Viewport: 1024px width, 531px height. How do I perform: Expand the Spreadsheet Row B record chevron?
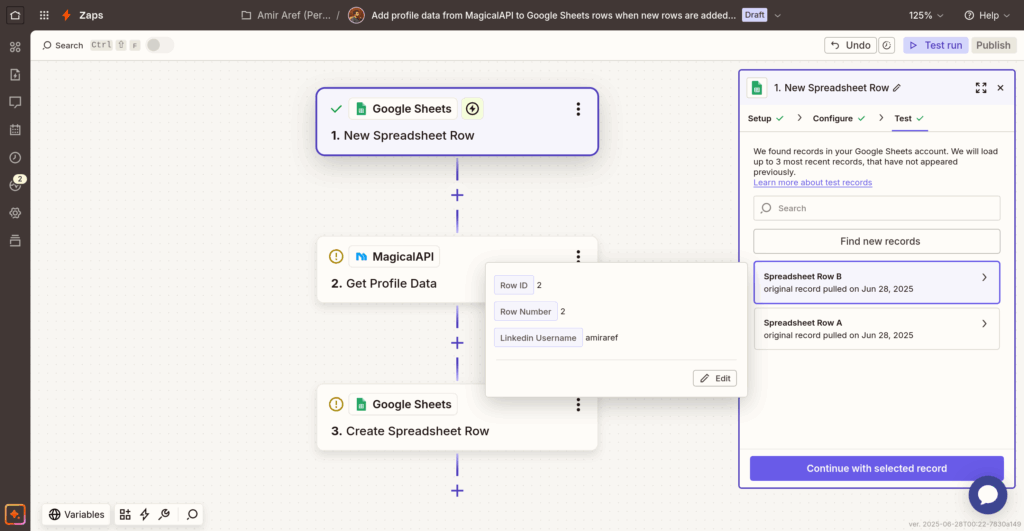point(984,278)
